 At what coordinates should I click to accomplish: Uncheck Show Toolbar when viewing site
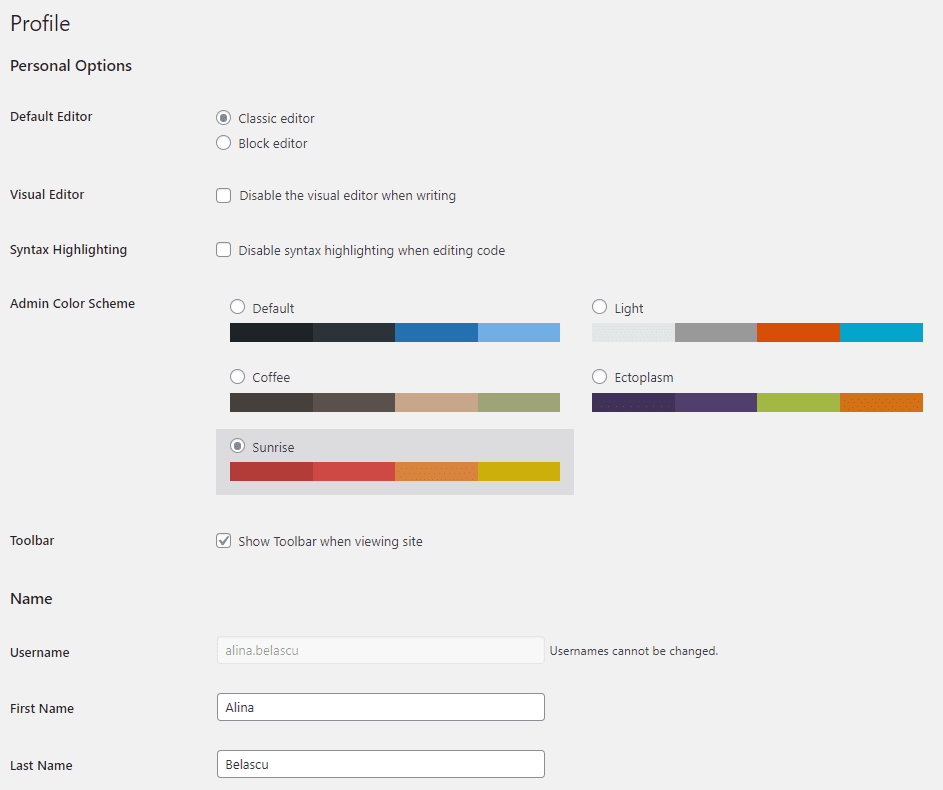tap(223, 540)
